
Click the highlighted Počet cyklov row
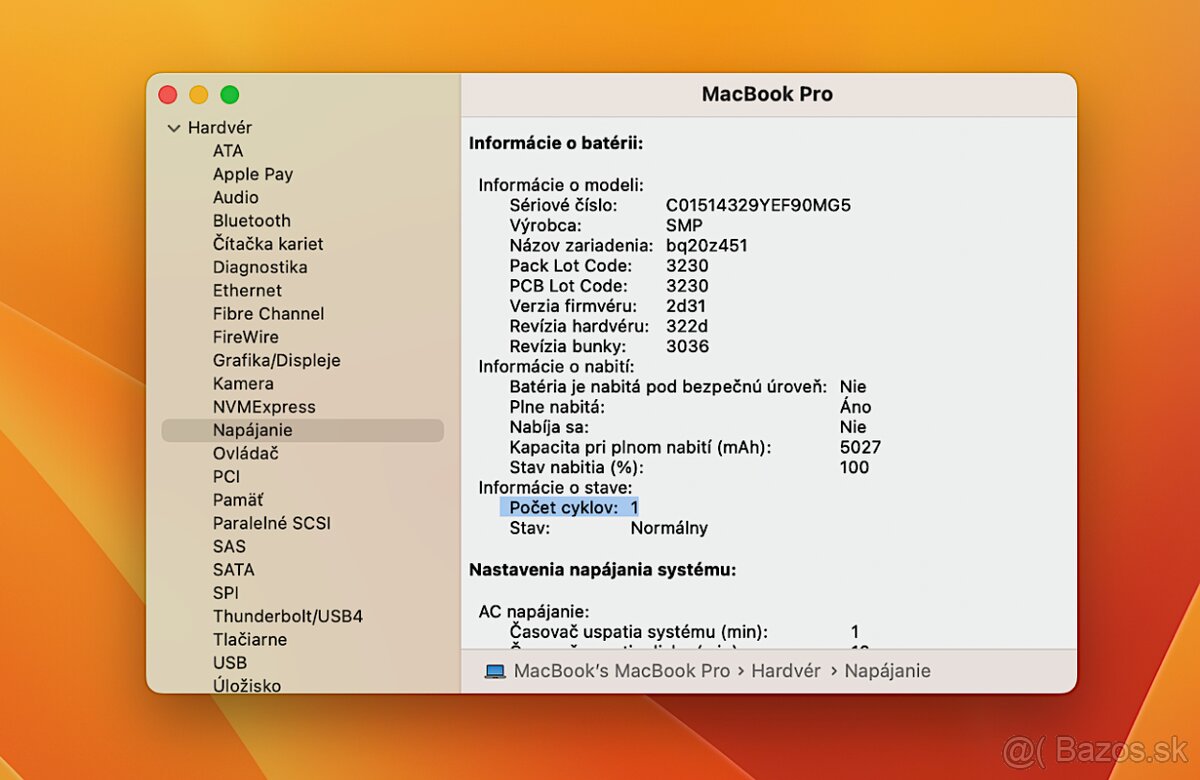point(570,508)
